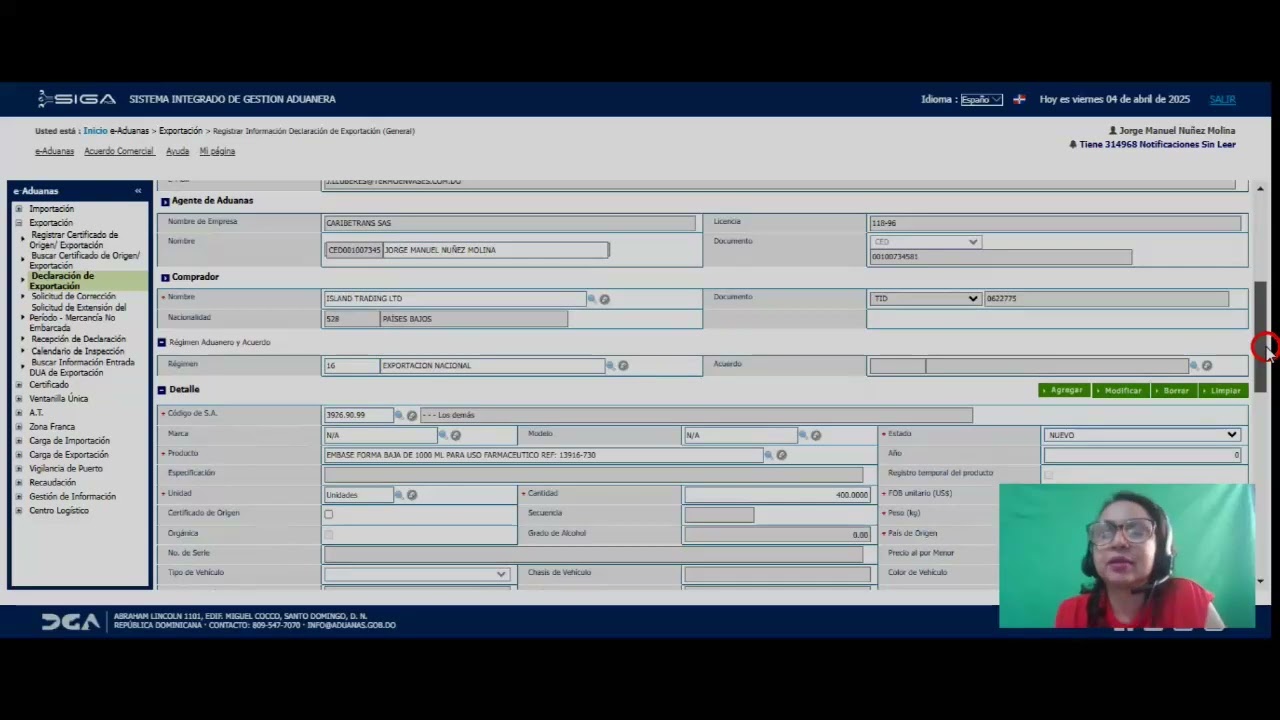Open the Comprador Documento type dropdown showing TID
The height and width of the screenshot is (720, 1280).
coord(925,299)
